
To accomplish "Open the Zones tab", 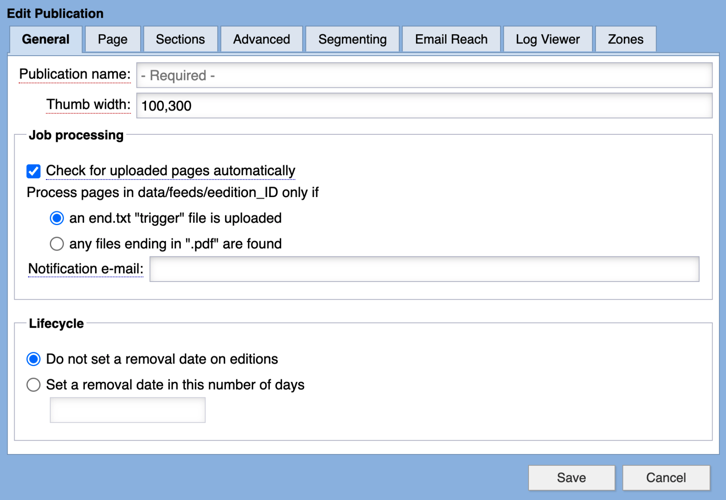I will tap(625, 39).
